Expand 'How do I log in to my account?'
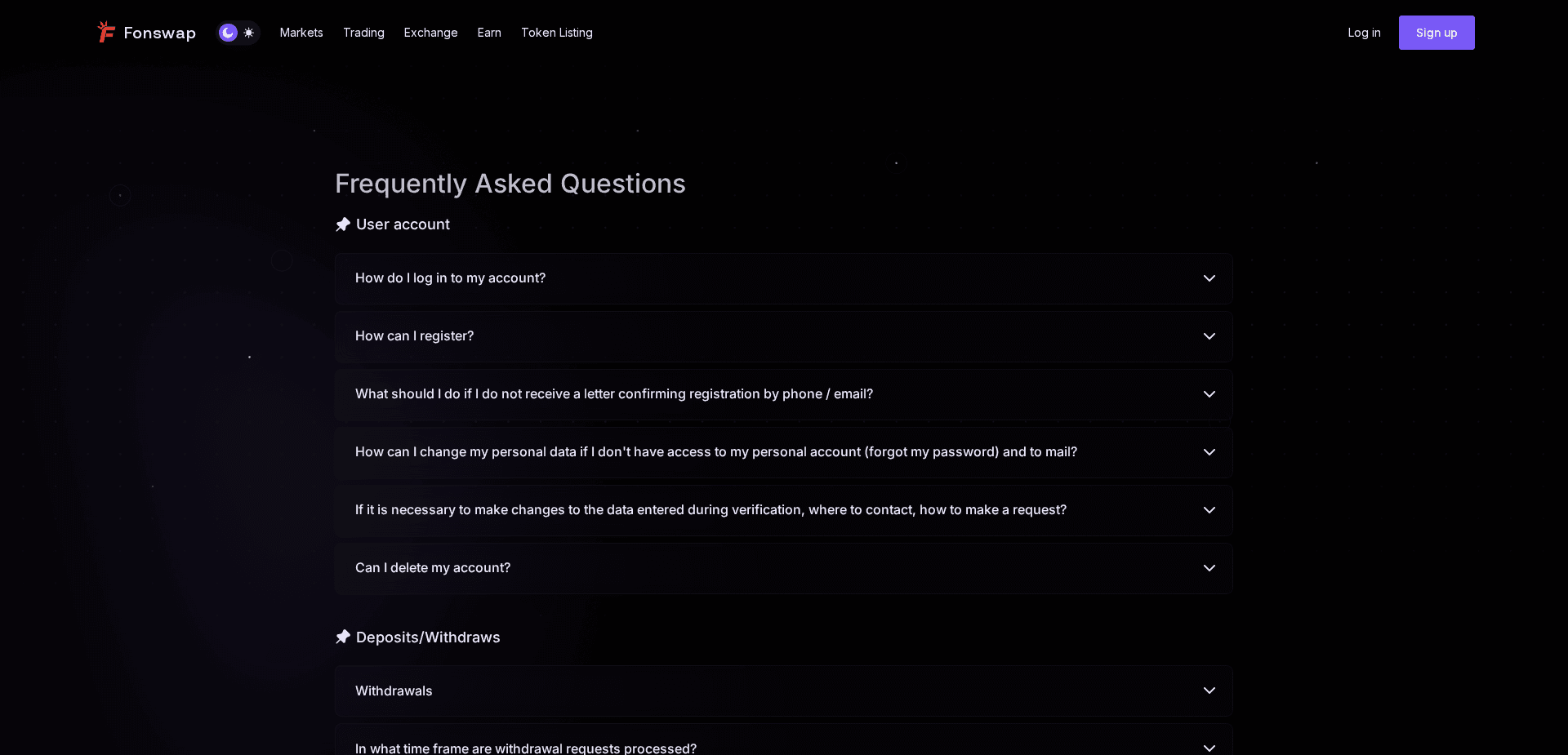This screenshot has width=1568, height=755. 782,278
